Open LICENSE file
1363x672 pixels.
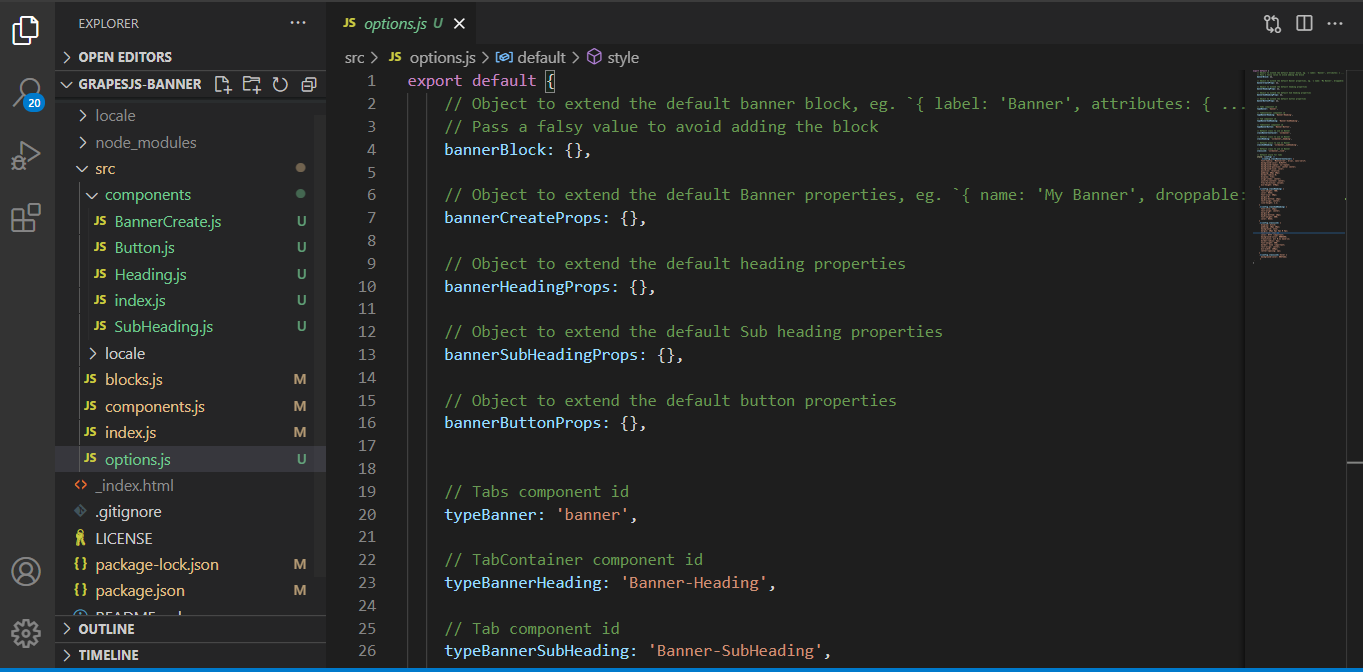[x=190, y=538]
